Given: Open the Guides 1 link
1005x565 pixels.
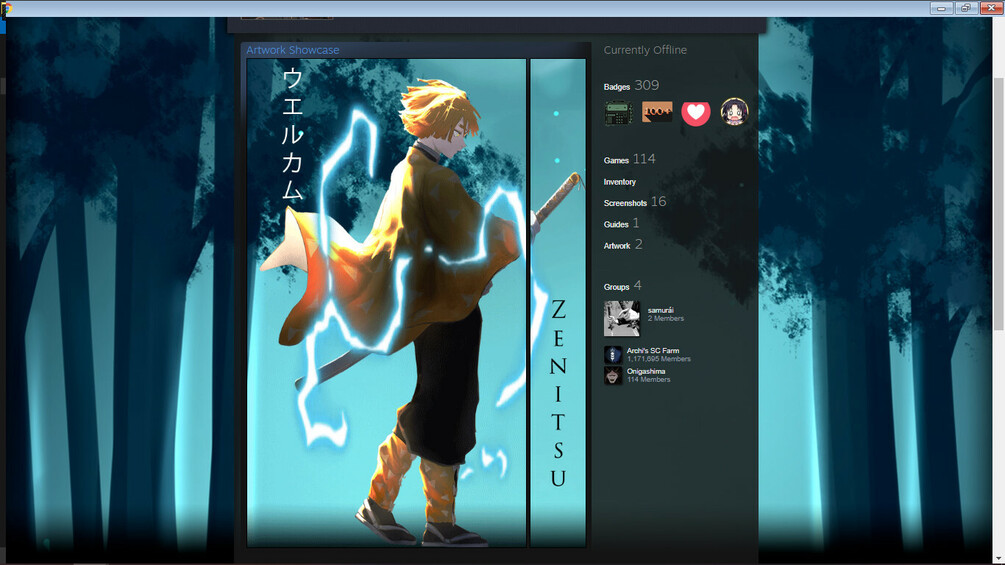Looking at the screenshot, I should [x=621, y=224].
